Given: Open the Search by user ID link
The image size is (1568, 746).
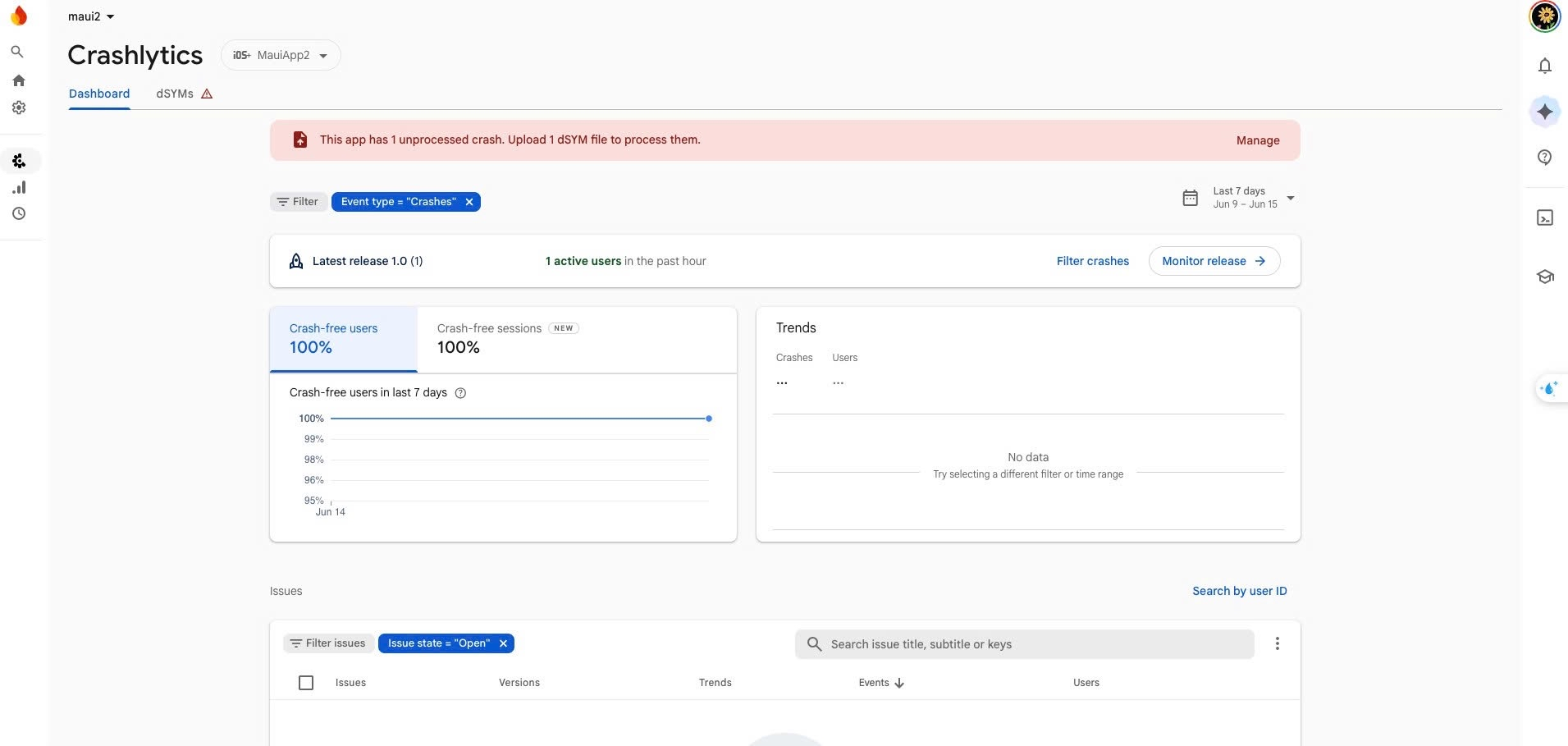Looking at the screenshot, I should (1239, 591).
